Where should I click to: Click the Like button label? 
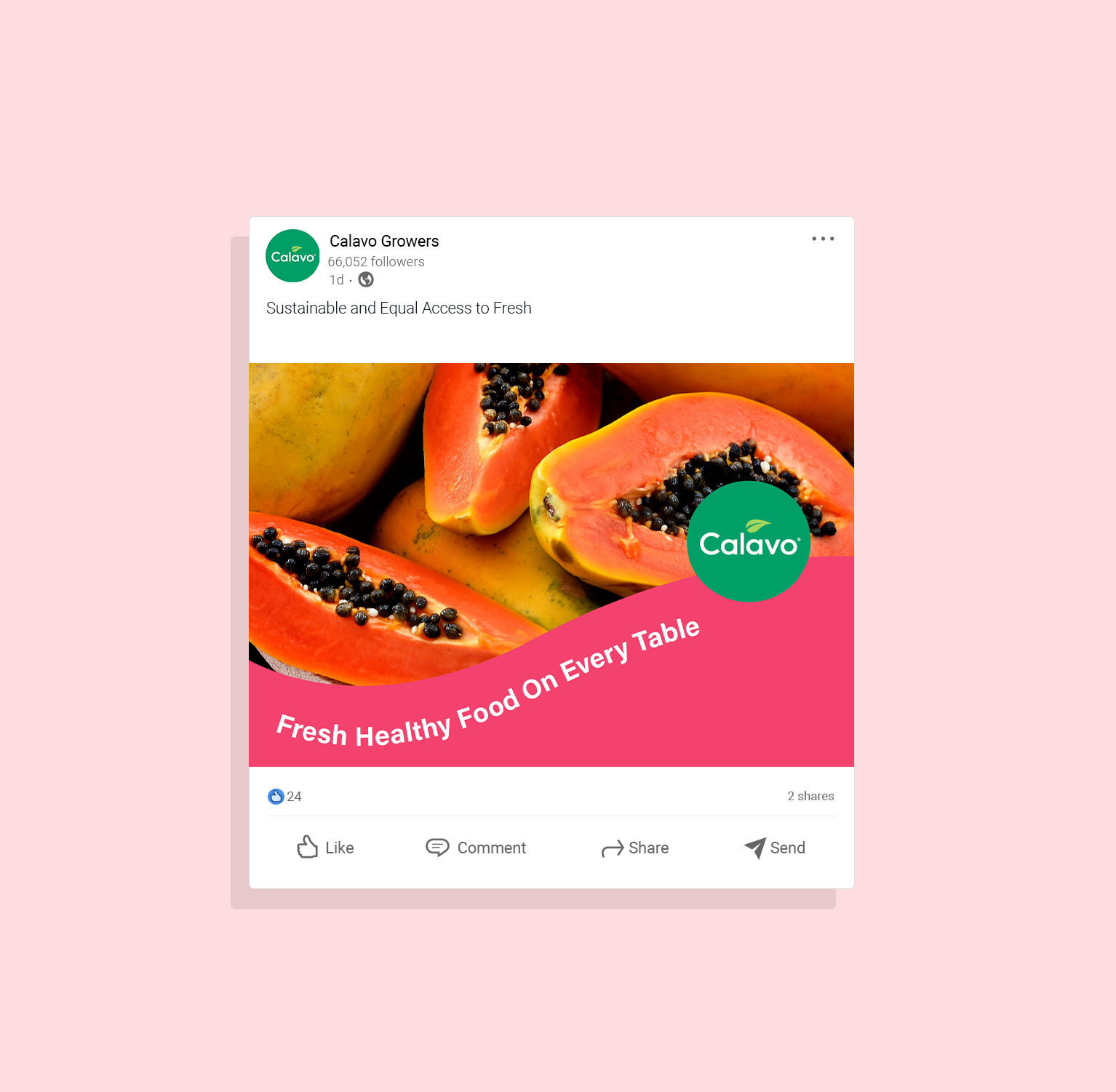pyautogui.click(x=340, y=848)
